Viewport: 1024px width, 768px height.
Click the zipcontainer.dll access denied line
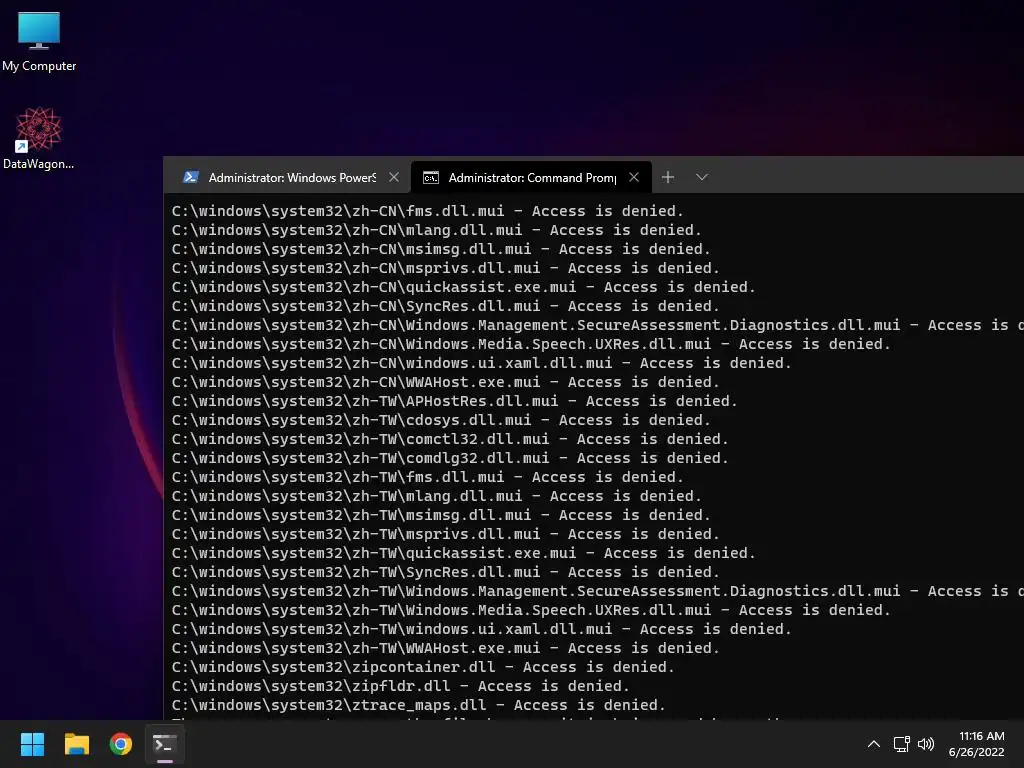[423, 666]
